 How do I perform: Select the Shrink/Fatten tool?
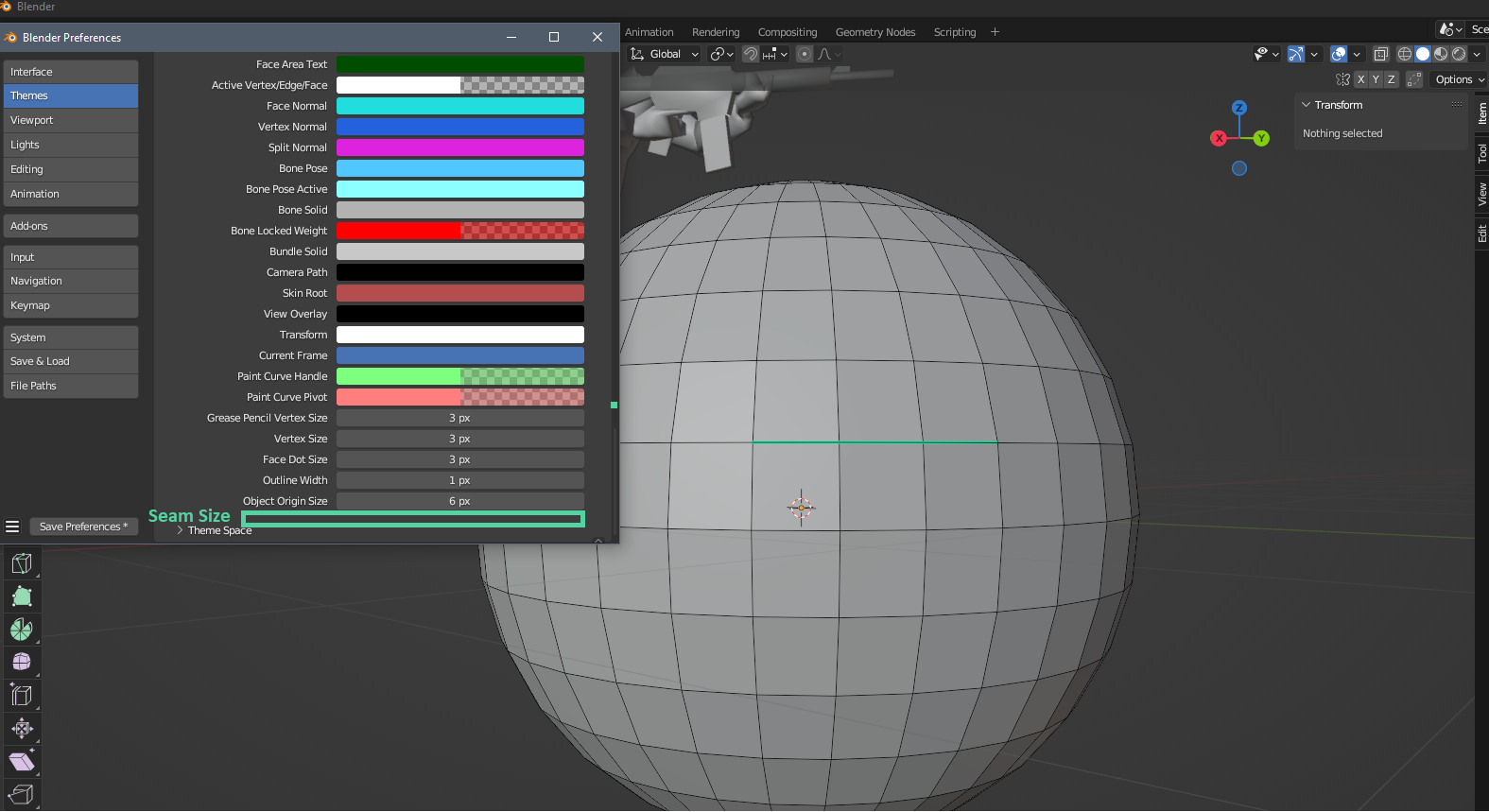(x=22, y=729)
